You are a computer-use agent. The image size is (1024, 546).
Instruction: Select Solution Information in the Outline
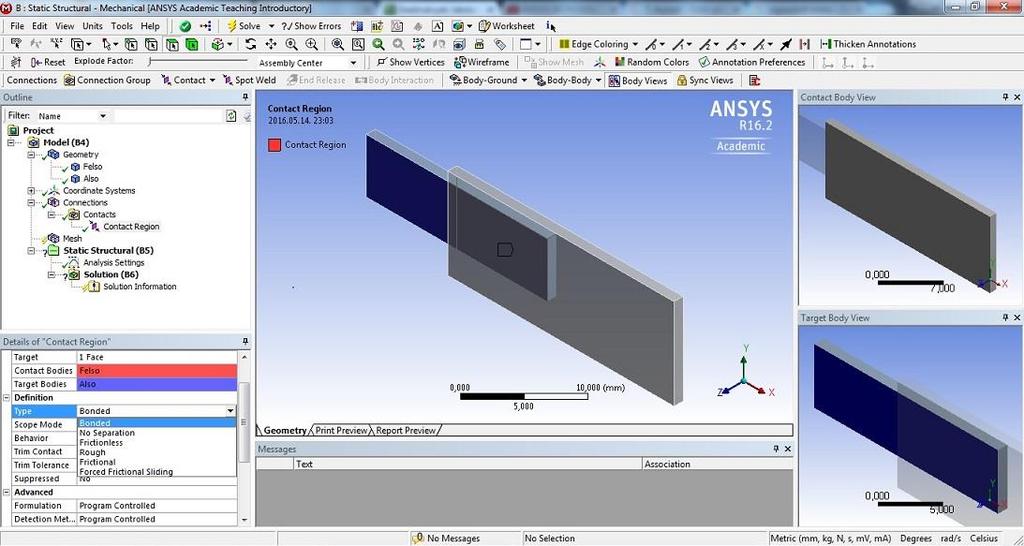(140, 287)
